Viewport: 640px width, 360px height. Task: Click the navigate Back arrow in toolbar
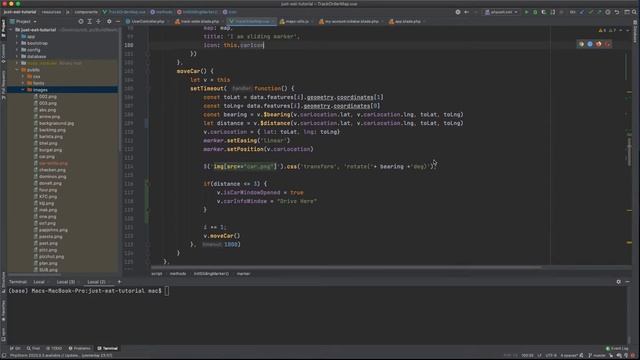tap(467, 12)
